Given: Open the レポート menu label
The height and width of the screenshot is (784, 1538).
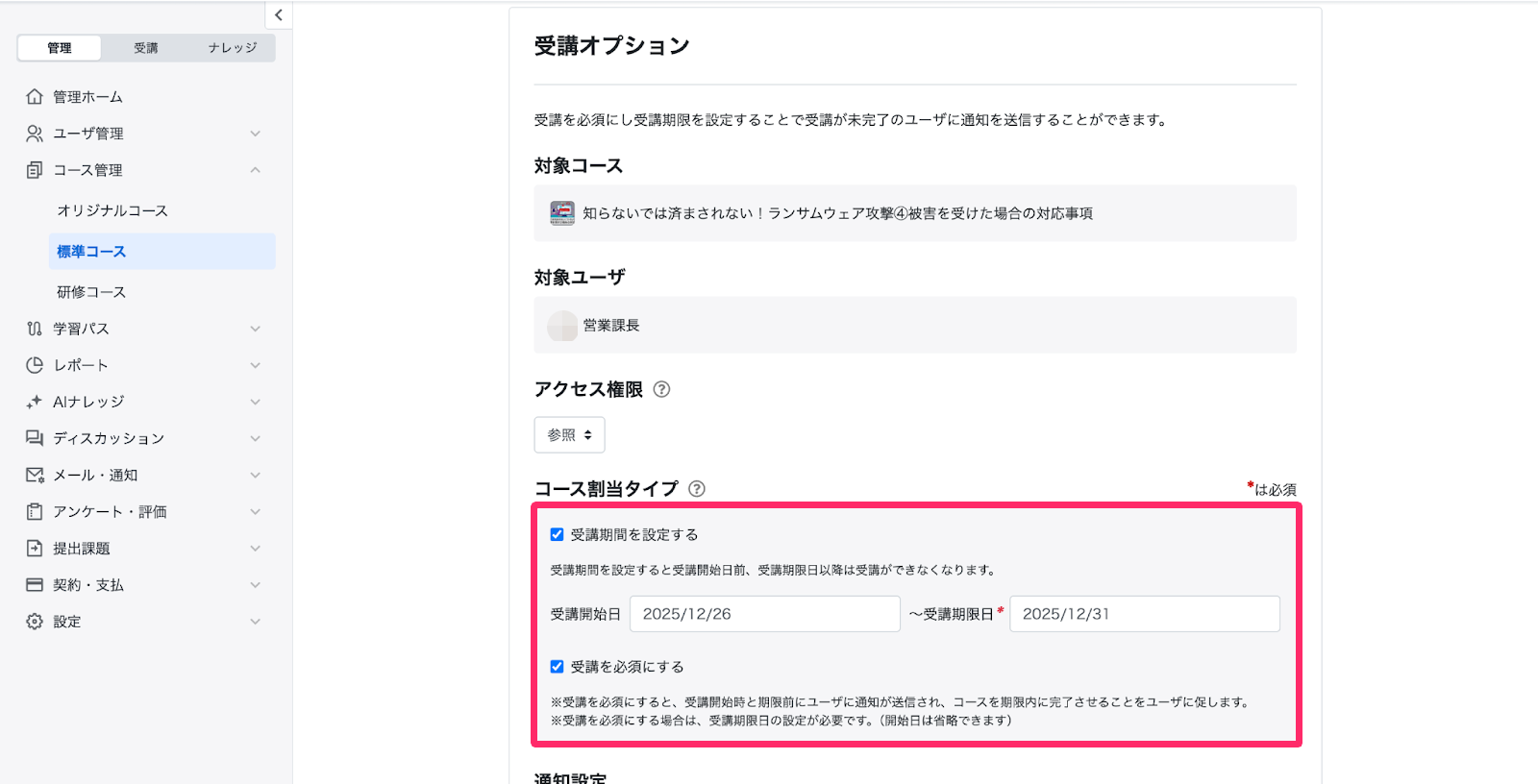Looking at the screenshot, I should [x=81, y=365].
